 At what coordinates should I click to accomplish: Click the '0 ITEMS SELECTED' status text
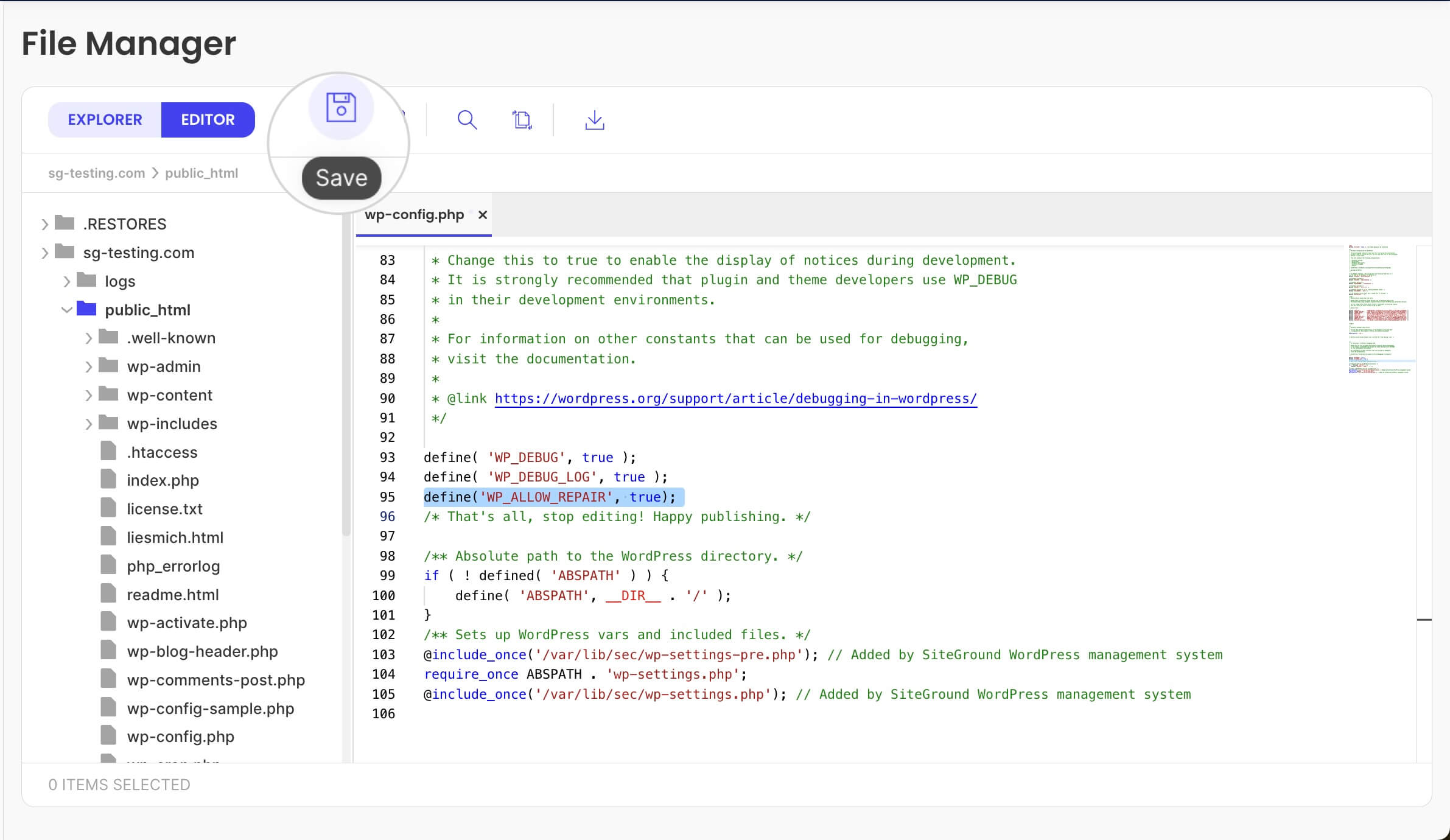click(119, 785)
